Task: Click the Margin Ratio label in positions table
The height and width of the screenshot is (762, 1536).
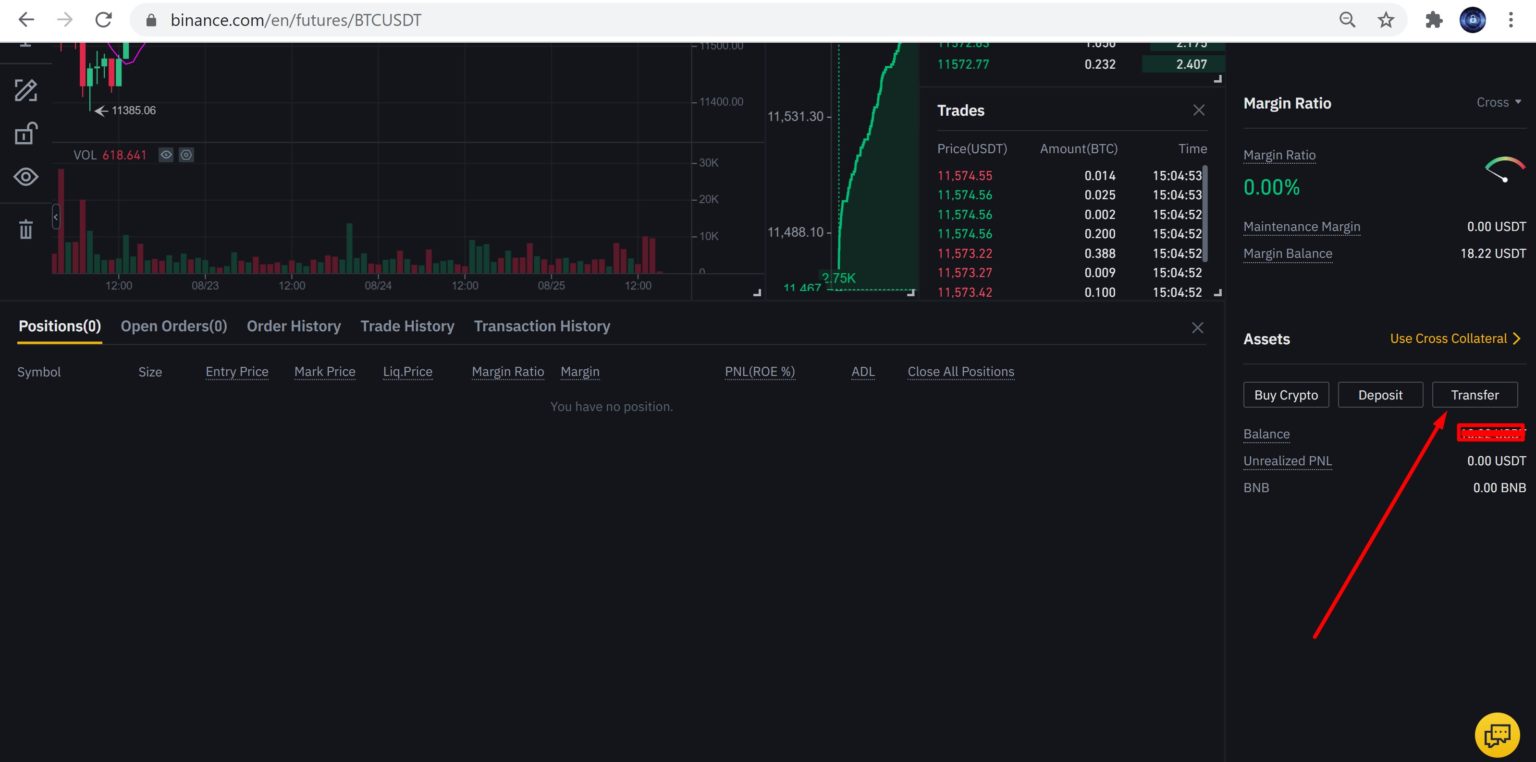Action: click(x=508, y=372)
